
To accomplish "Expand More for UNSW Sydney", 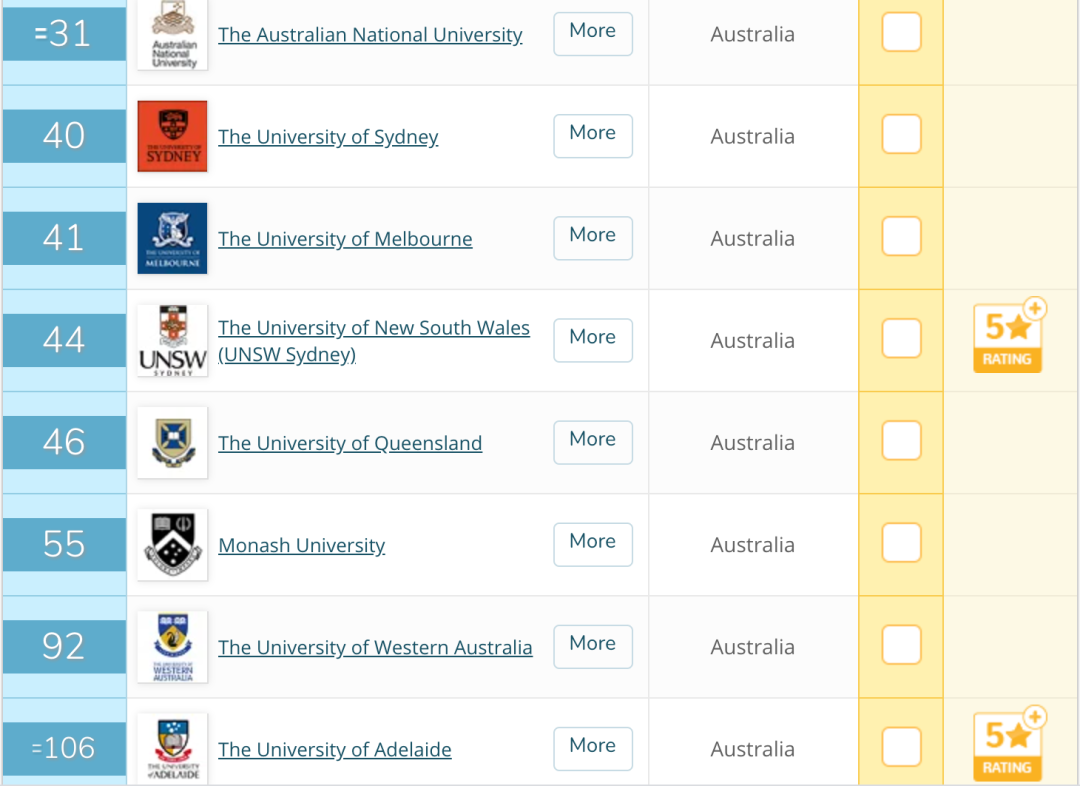I will (x=593, y=340).
